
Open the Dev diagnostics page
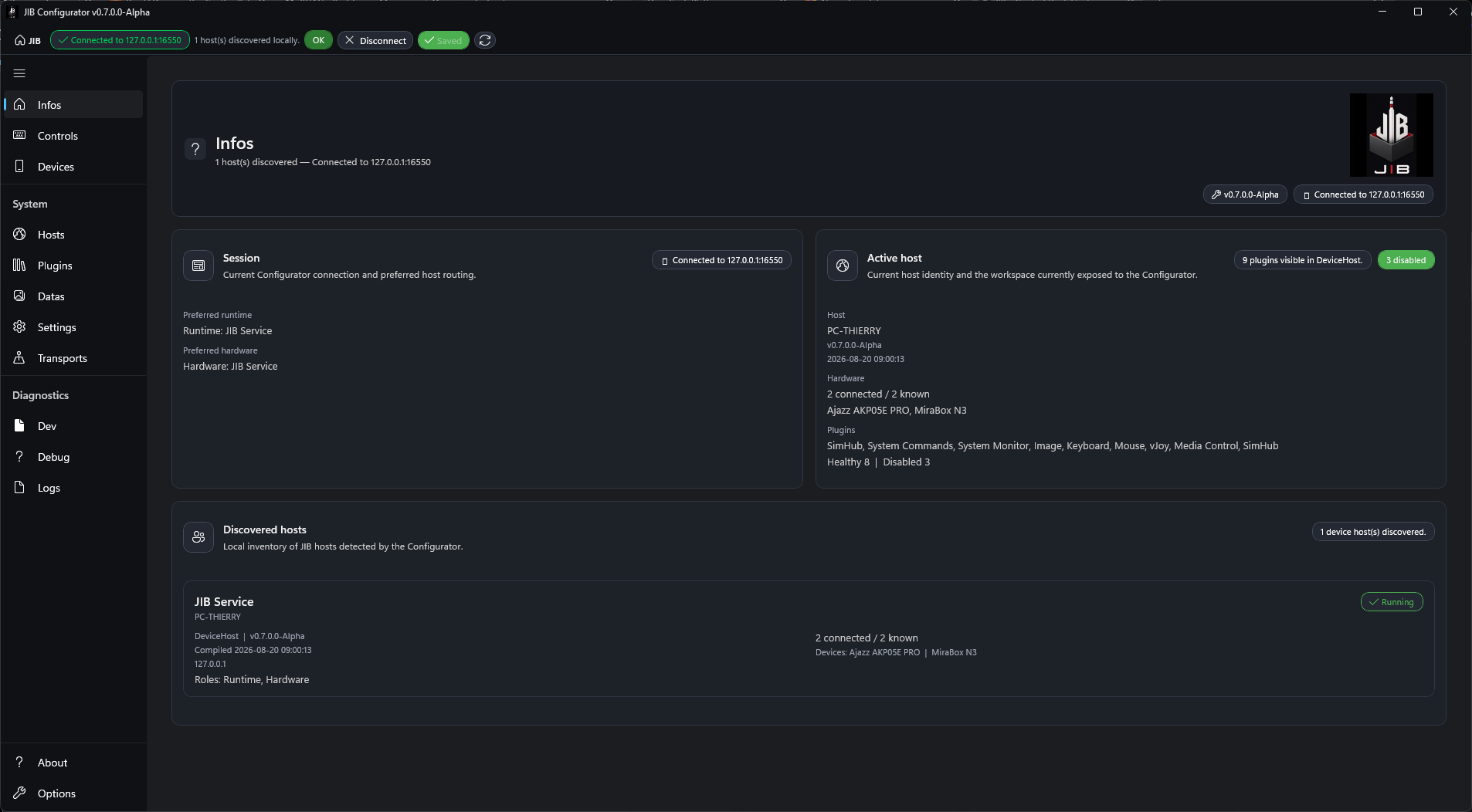point(73,426)
